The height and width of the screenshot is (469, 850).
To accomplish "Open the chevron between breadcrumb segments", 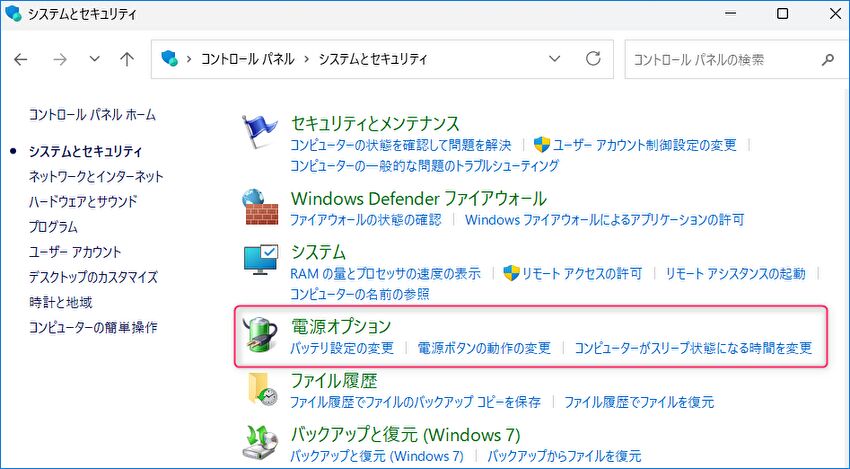I will coord(306,59).
